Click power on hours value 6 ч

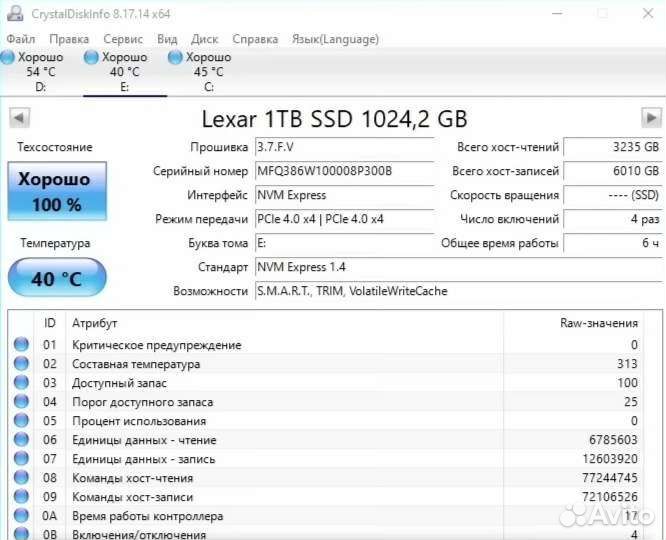tap(612, 243)
